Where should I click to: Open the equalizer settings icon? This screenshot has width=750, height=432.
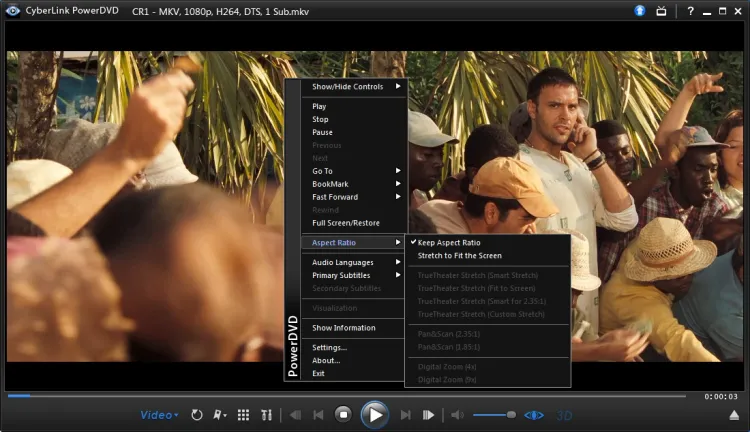266,415
